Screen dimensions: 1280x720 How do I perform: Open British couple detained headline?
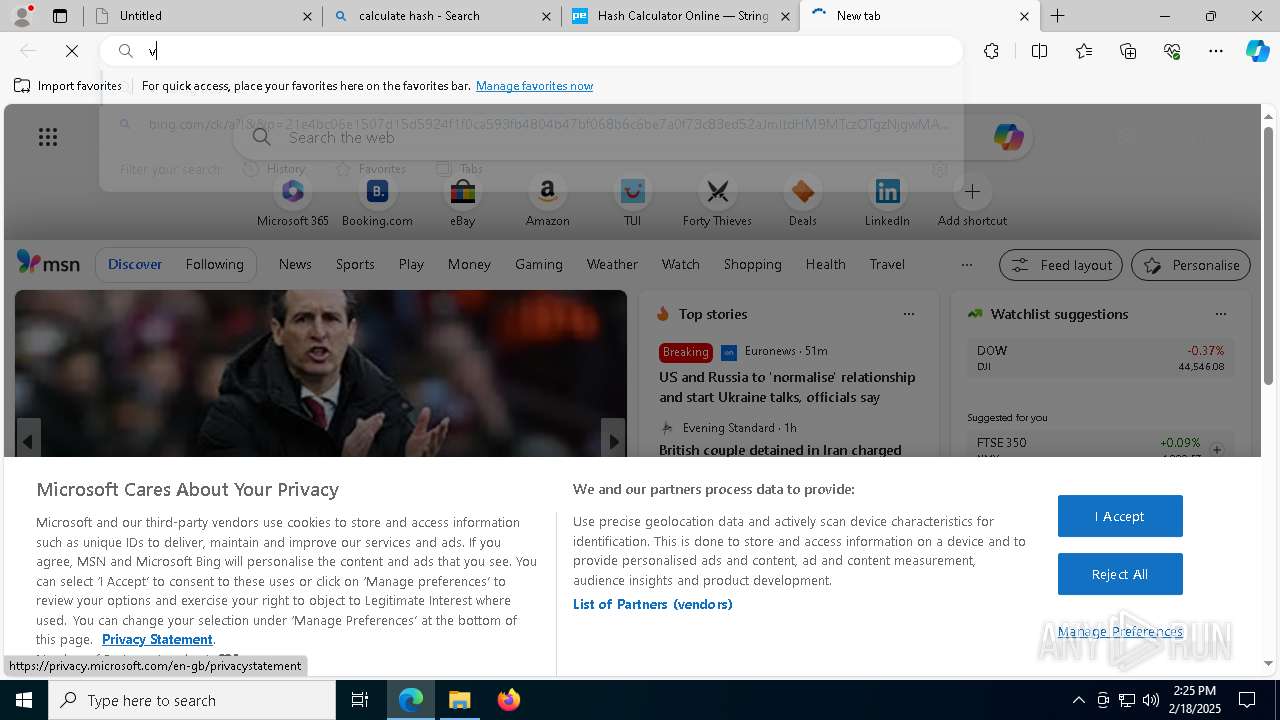(780, 450)
